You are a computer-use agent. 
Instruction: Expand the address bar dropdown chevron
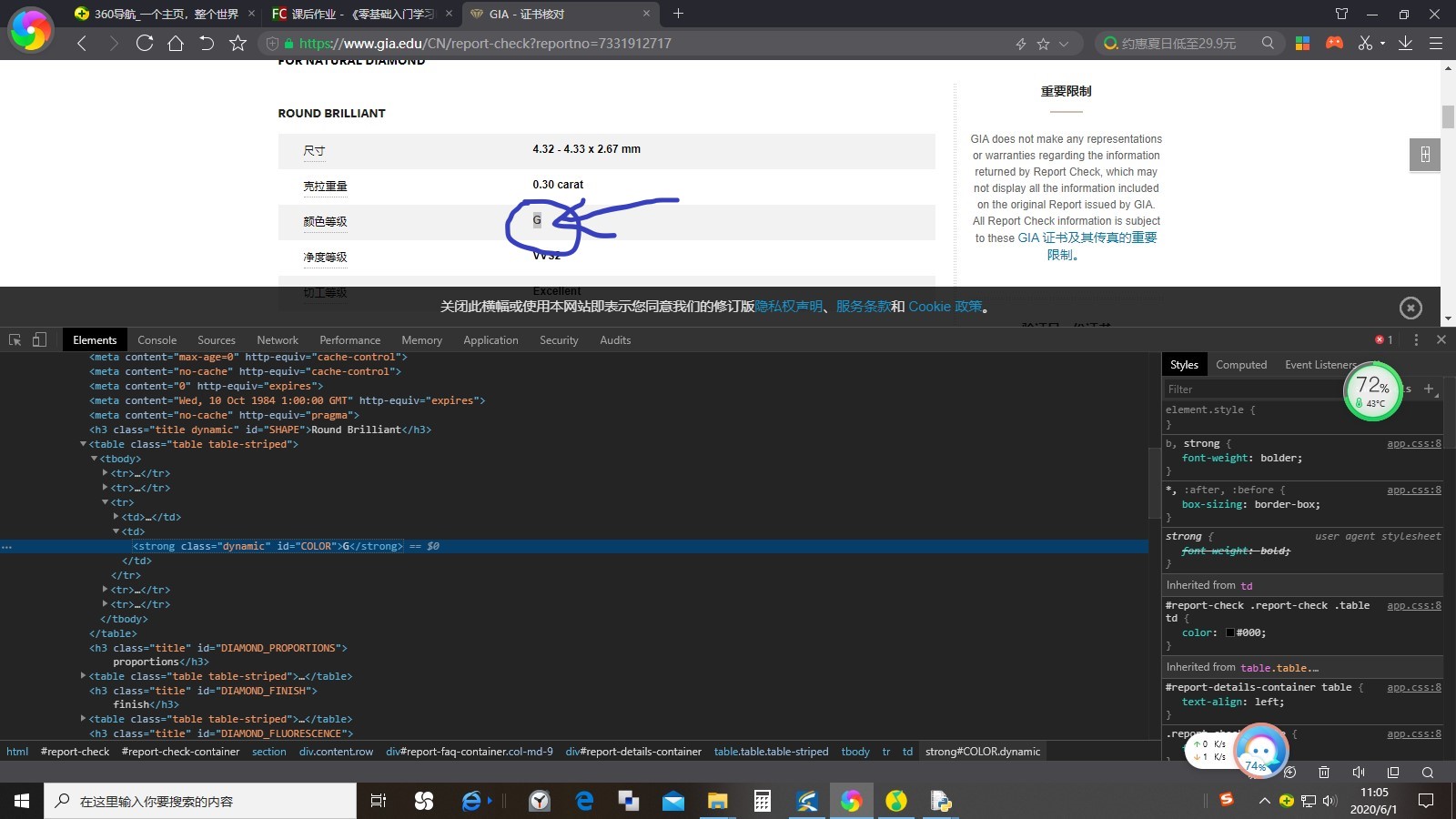click(x=1064, y=44)
